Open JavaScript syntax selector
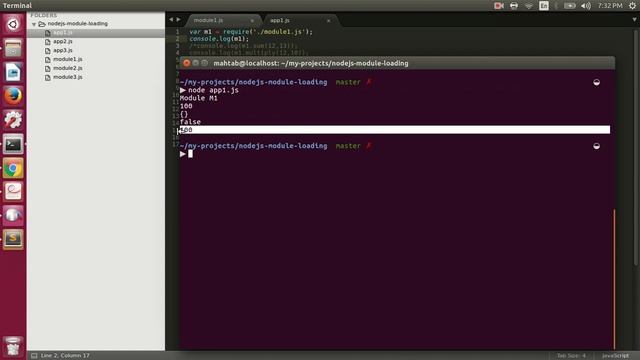This screenshot has width=640, height=360. (x=615, y=356)
